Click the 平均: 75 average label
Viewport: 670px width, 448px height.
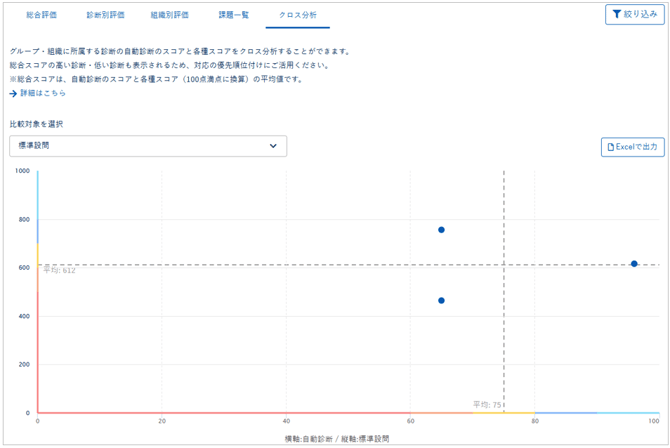[x=487, y=405]
